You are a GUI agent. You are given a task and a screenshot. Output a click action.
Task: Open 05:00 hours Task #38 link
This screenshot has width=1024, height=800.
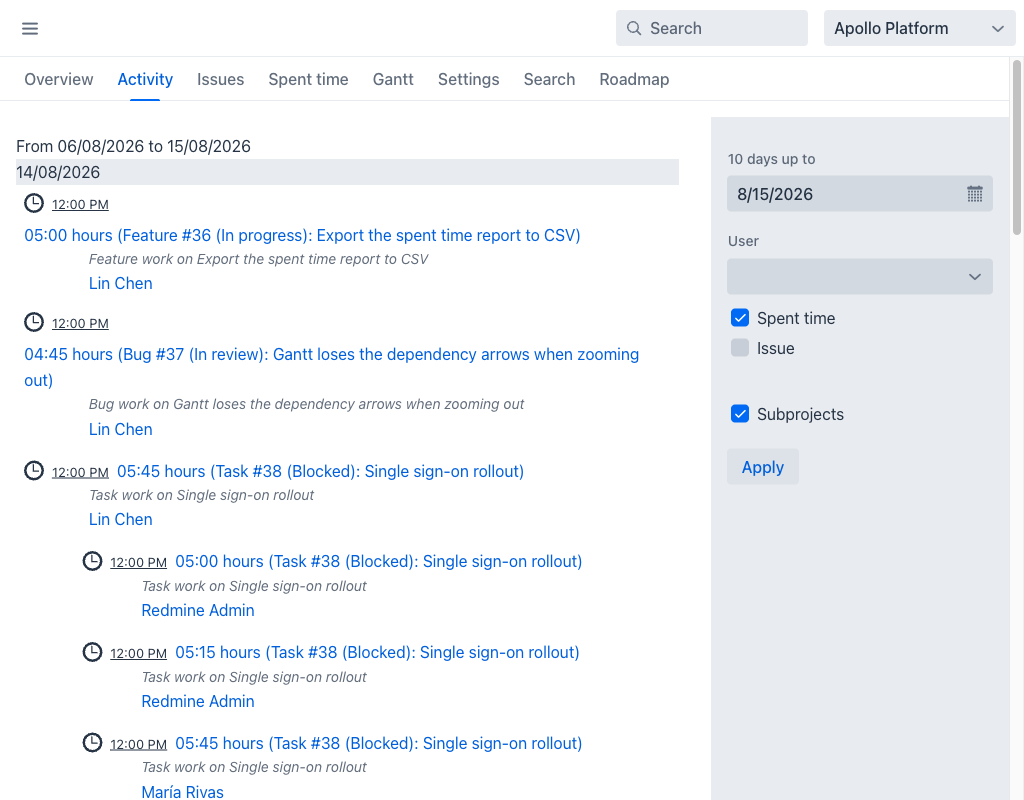[x=378, y=562]
